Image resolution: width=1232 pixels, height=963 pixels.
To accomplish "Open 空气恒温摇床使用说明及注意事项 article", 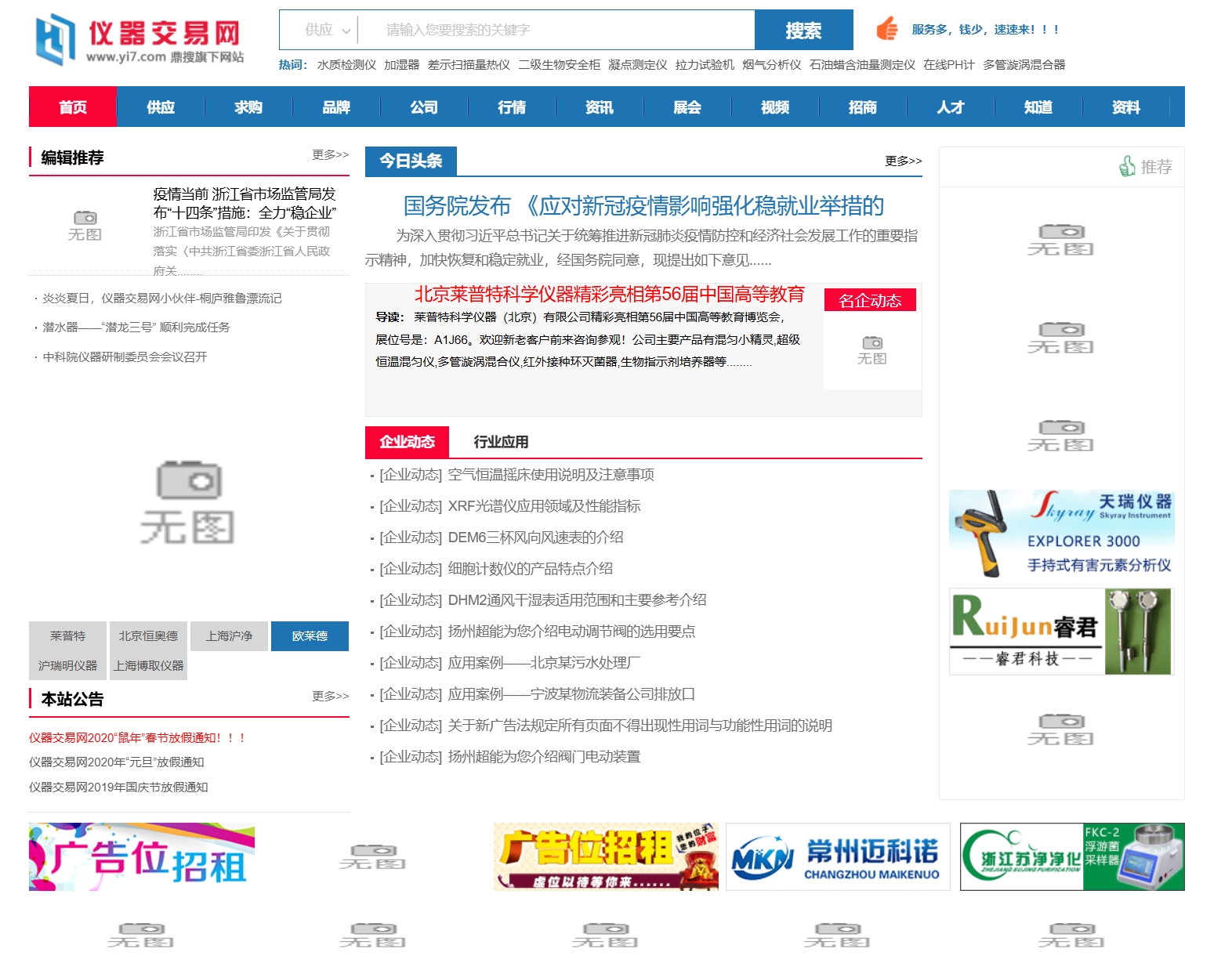I will pyautogui.click(x=551, y=475).
